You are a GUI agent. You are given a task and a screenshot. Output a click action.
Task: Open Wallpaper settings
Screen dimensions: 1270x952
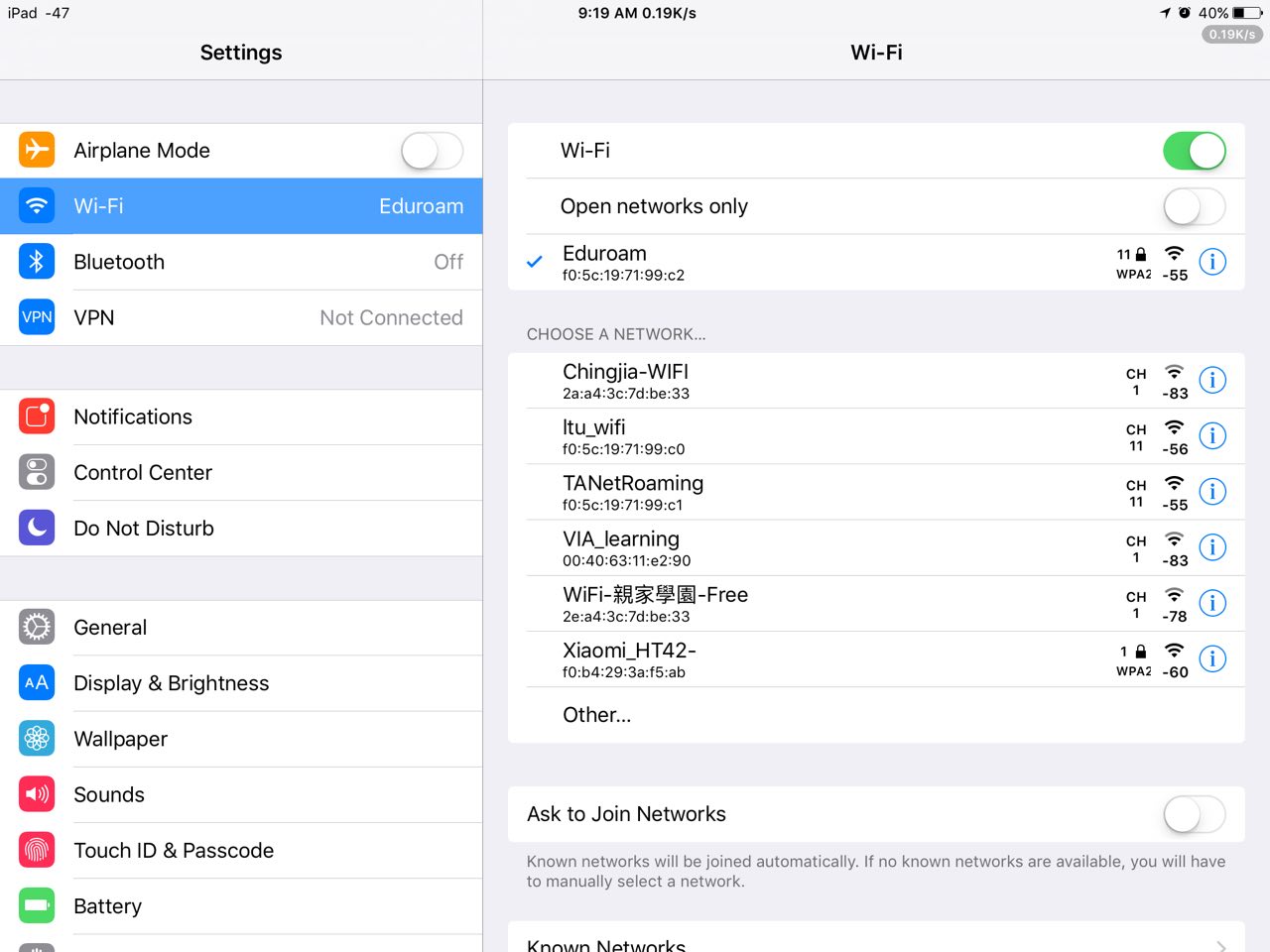point(241,739)
